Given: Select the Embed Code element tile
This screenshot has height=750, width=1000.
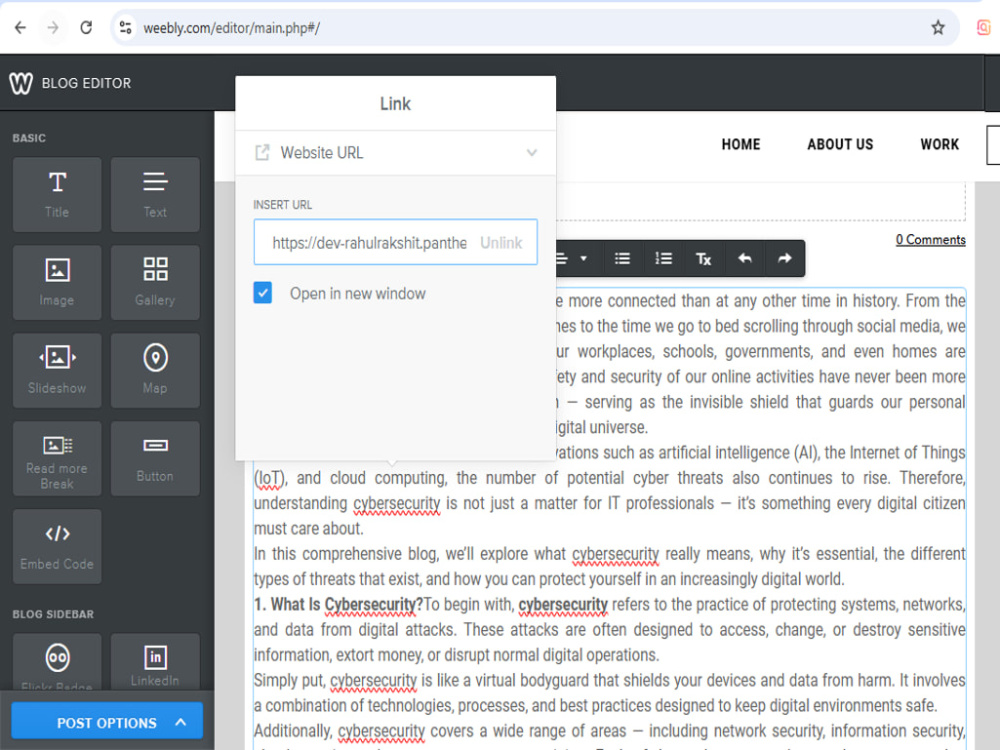Looking at the screenshot, I should [57, 547].
